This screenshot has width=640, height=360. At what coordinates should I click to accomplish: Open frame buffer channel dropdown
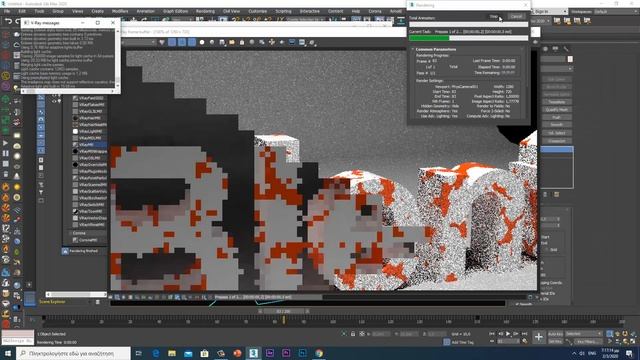coord(139,42)
